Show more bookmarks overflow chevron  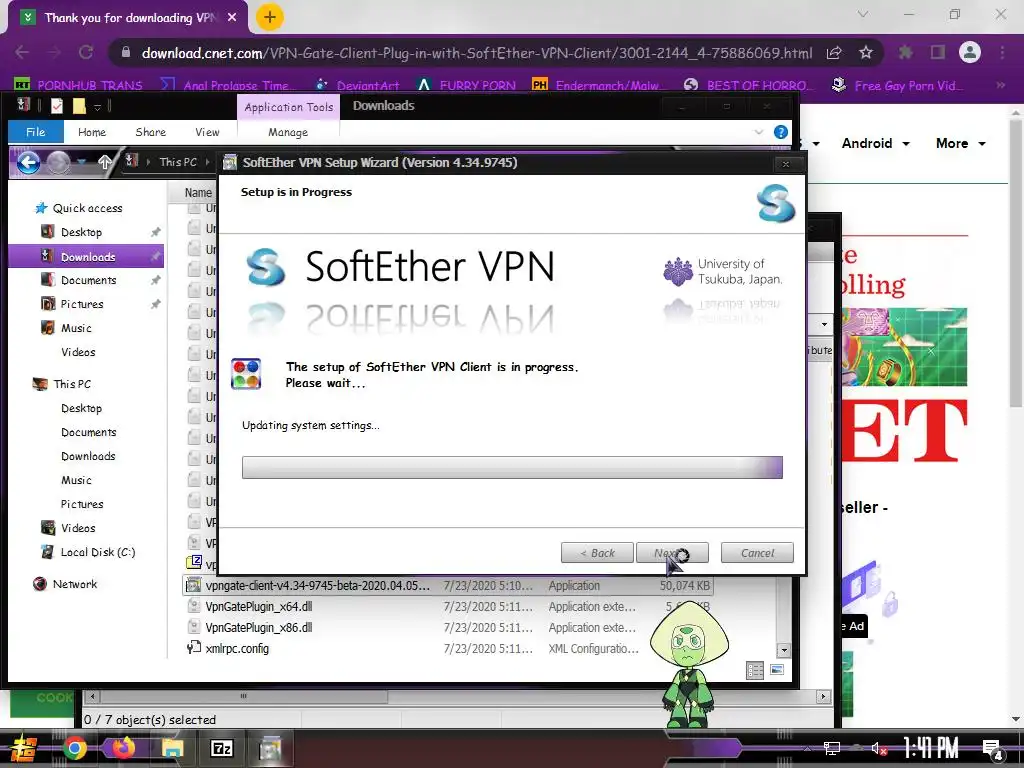pos(1000,85)
